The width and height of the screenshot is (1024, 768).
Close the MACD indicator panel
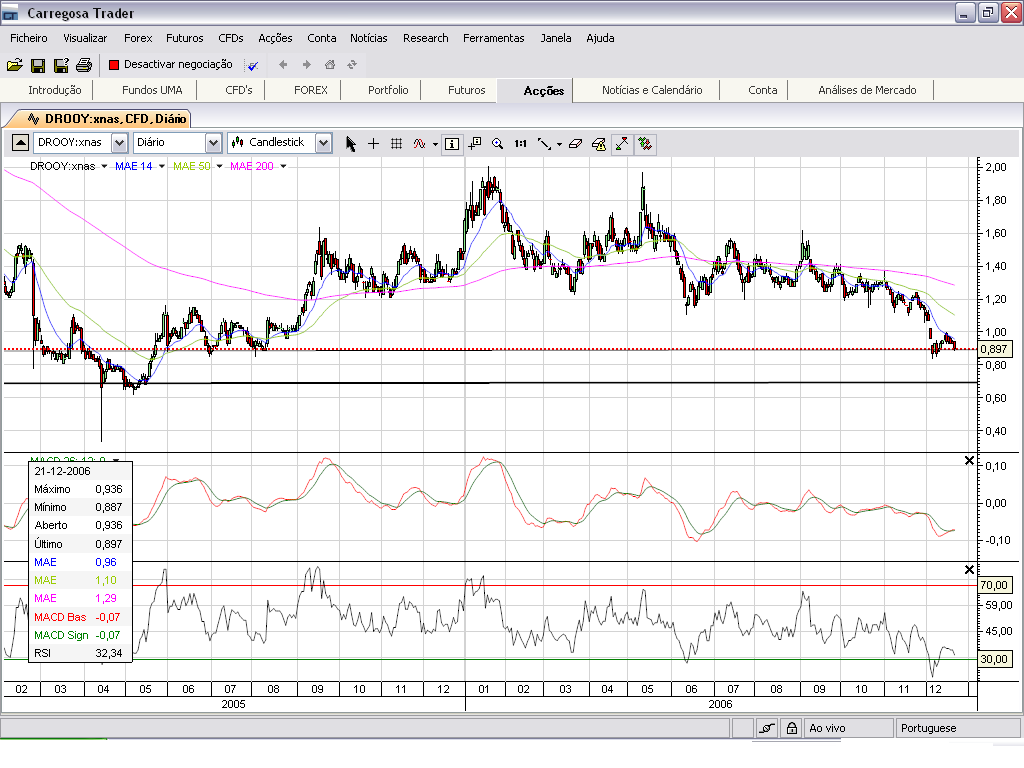tap(968, 460)
